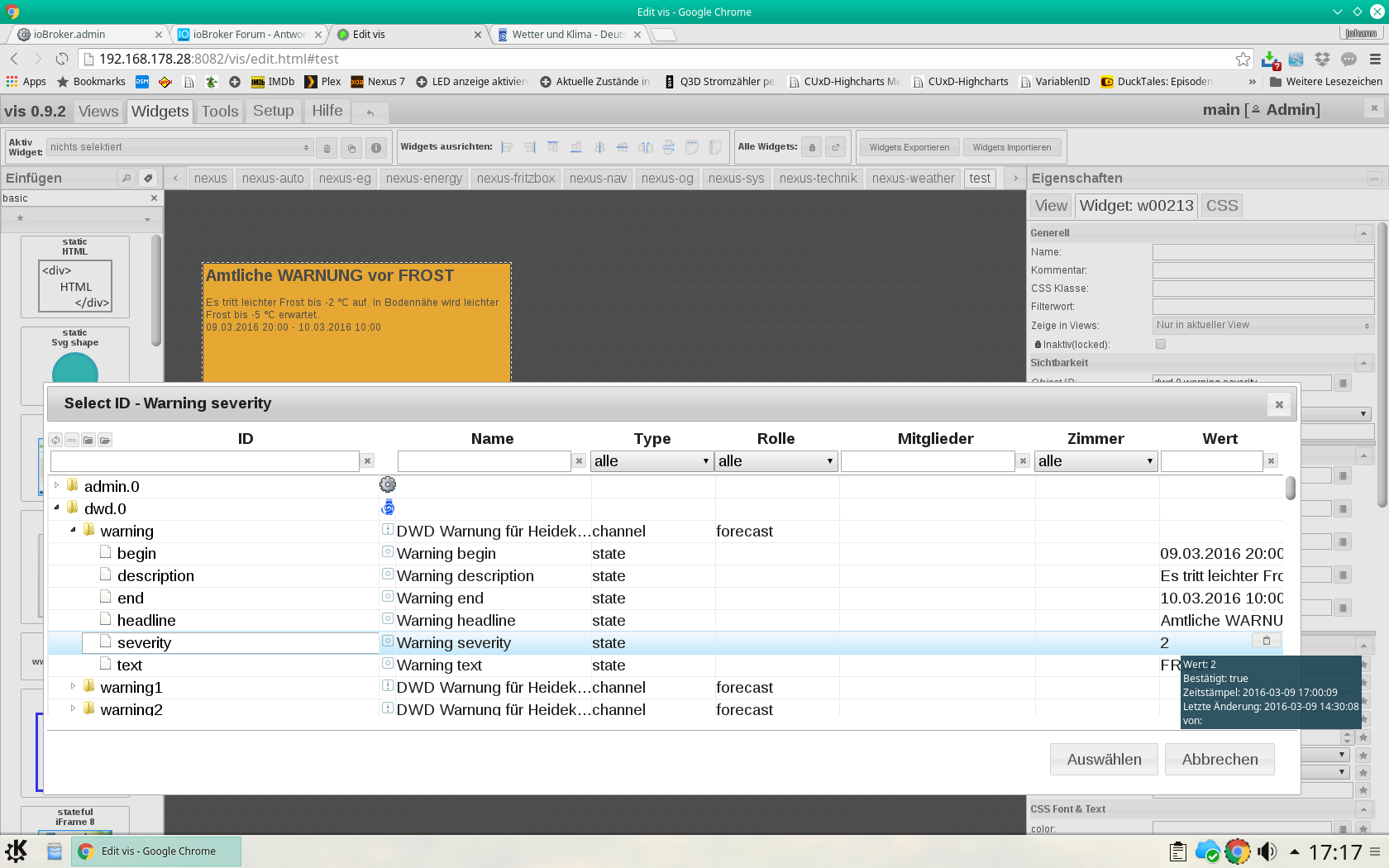Open ioBroker.admin browser tab
This screenshot has height=868, width=1389.
89,34
